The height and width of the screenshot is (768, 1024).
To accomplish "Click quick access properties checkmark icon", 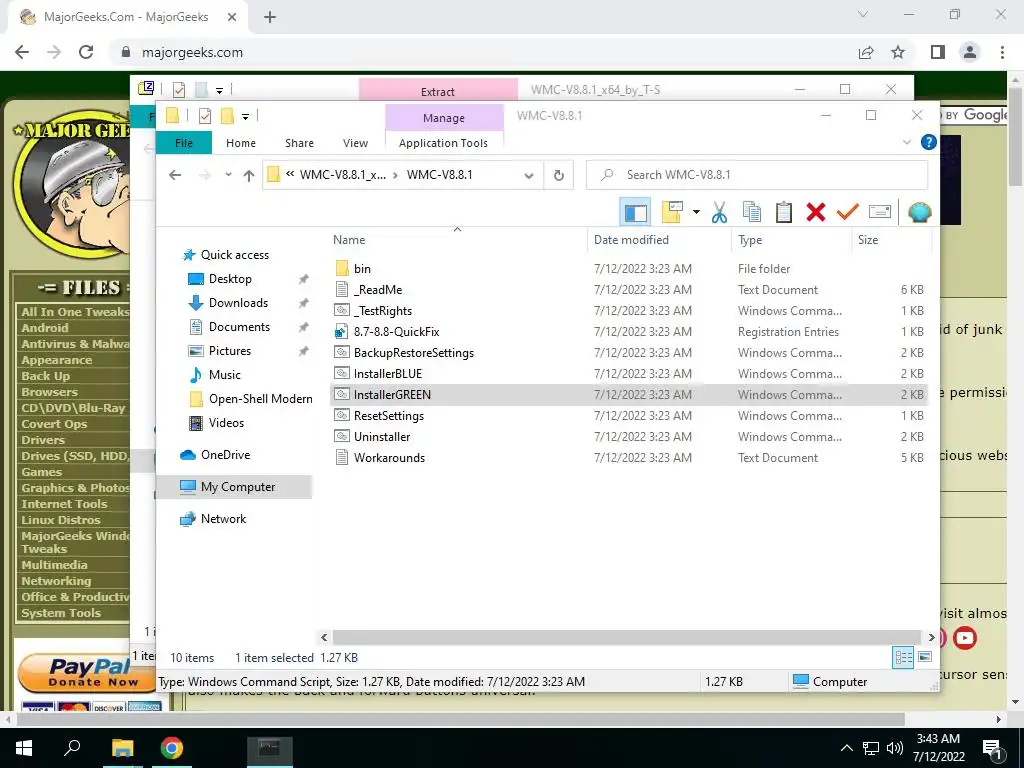I will [204, 116].
